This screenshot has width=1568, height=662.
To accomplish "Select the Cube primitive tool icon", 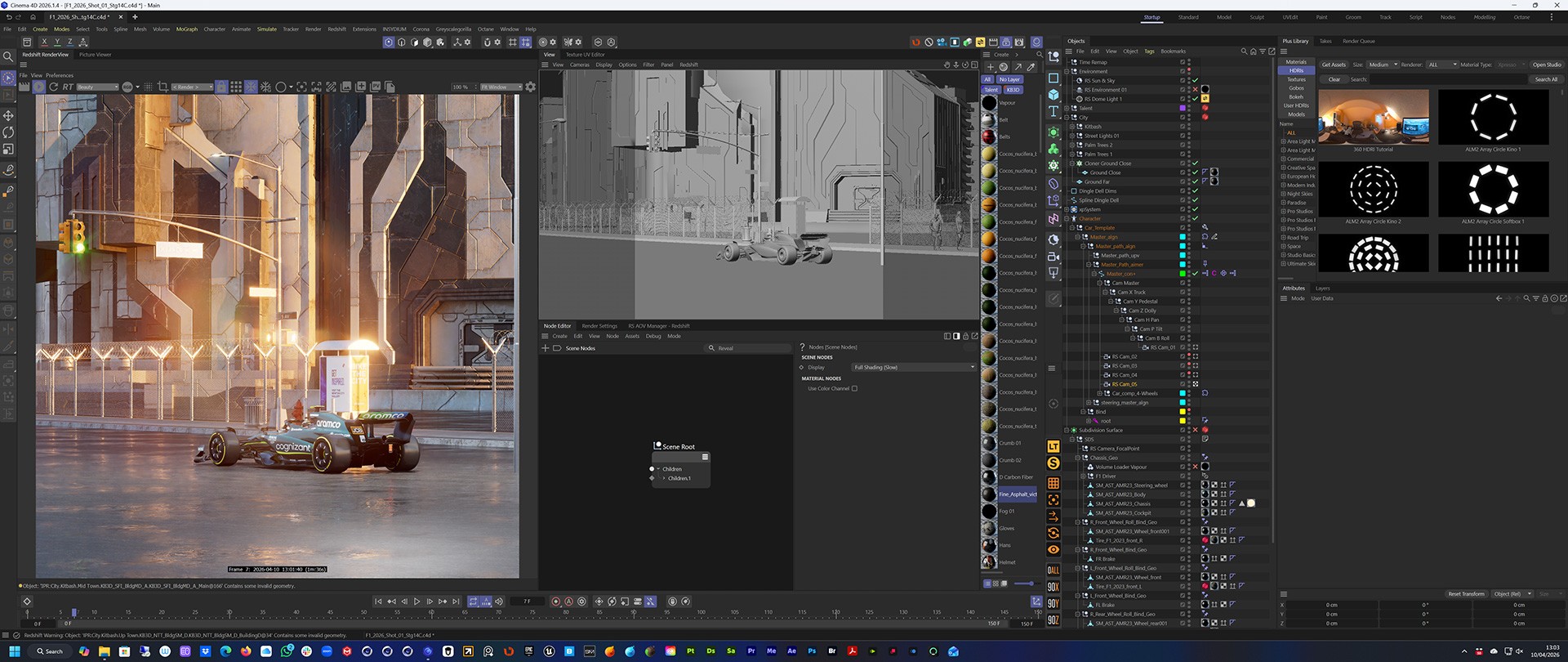I will pyautogui.click(x=1053, y=95).
